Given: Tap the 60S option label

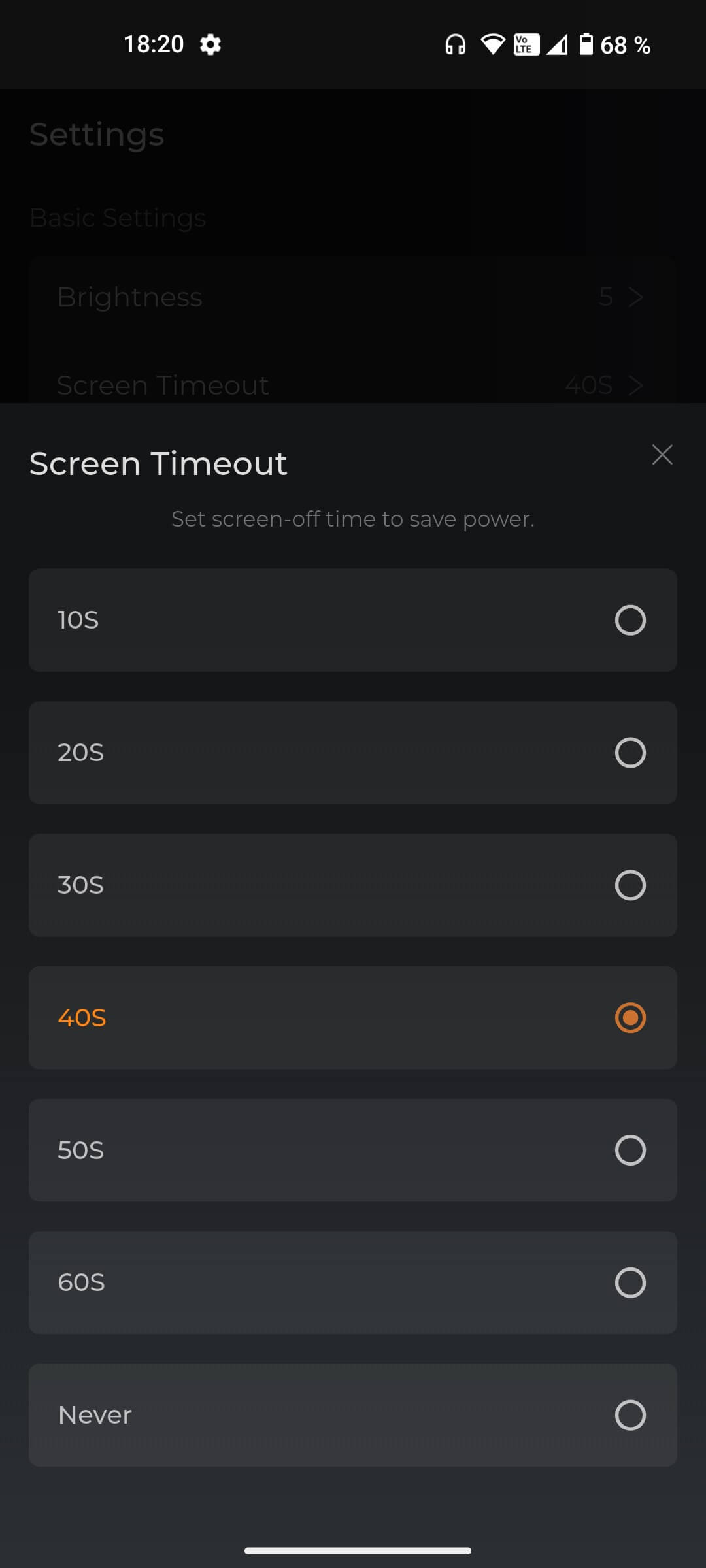Looking at the screenshot, I should pyautogui.click(x=81, y=1282).
